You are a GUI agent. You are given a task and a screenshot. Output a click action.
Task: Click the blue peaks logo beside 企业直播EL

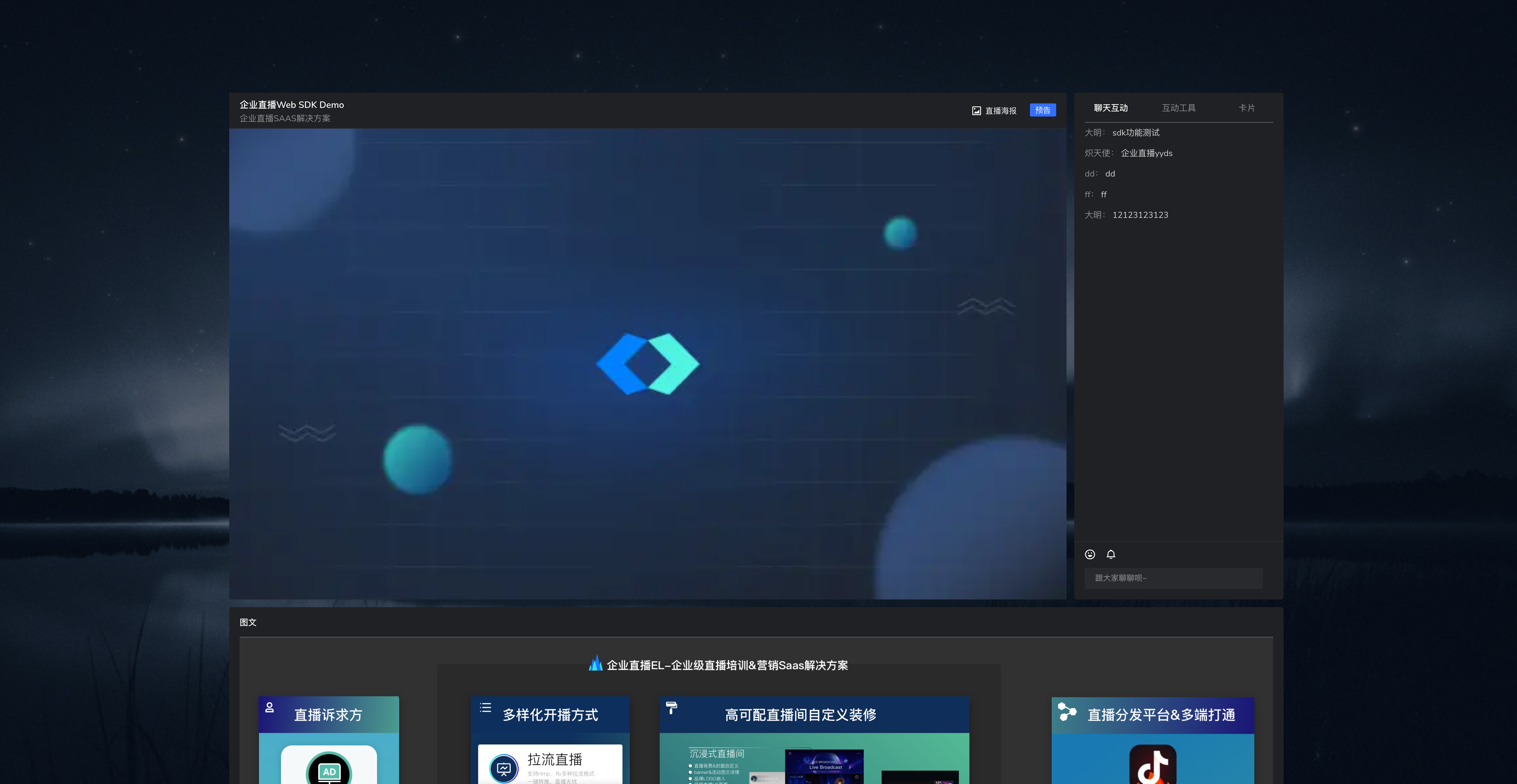point(595,663)
